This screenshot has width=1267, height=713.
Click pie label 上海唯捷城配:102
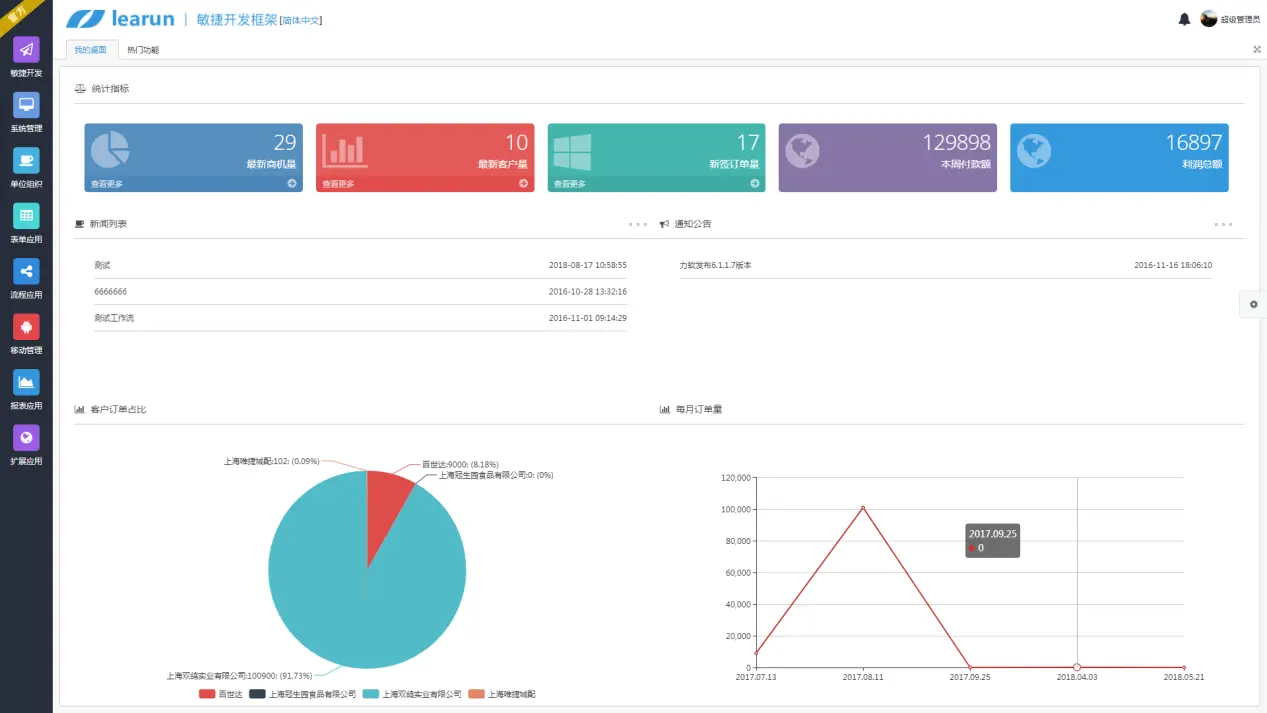272,461
